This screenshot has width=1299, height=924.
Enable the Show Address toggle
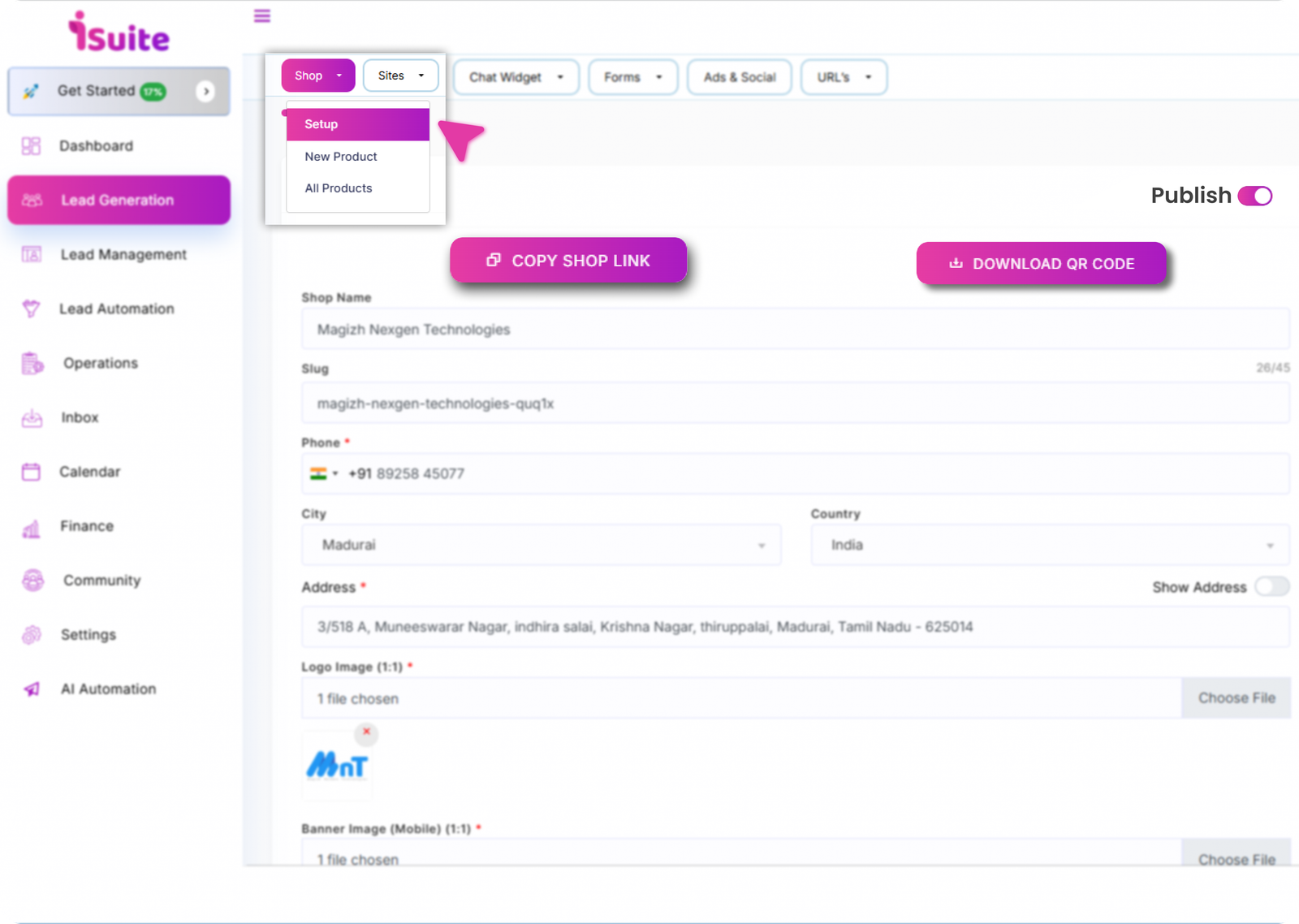(1272, 586)
